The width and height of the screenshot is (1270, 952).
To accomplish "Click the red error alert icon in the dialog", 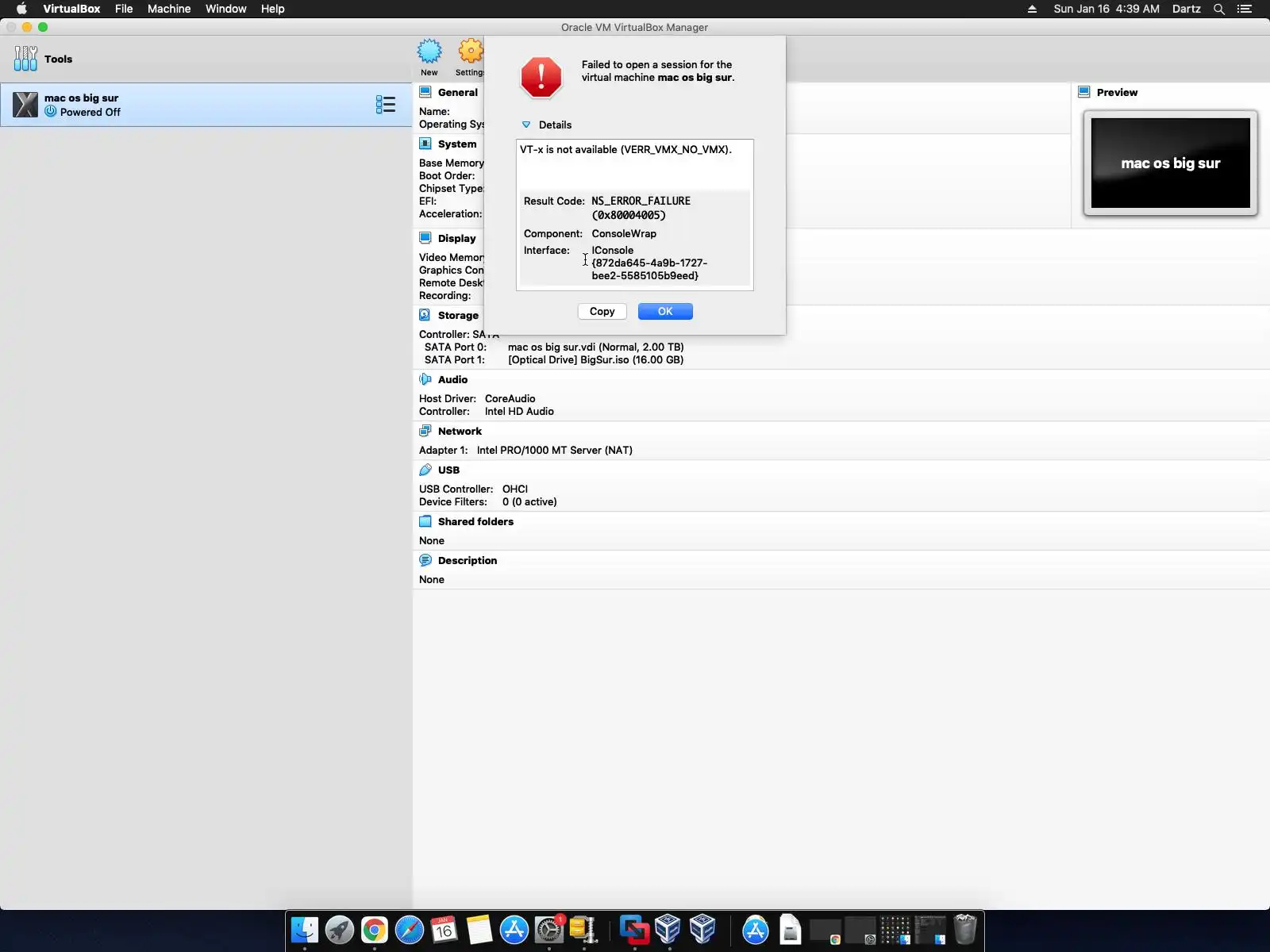I will (x=541, y=77).
